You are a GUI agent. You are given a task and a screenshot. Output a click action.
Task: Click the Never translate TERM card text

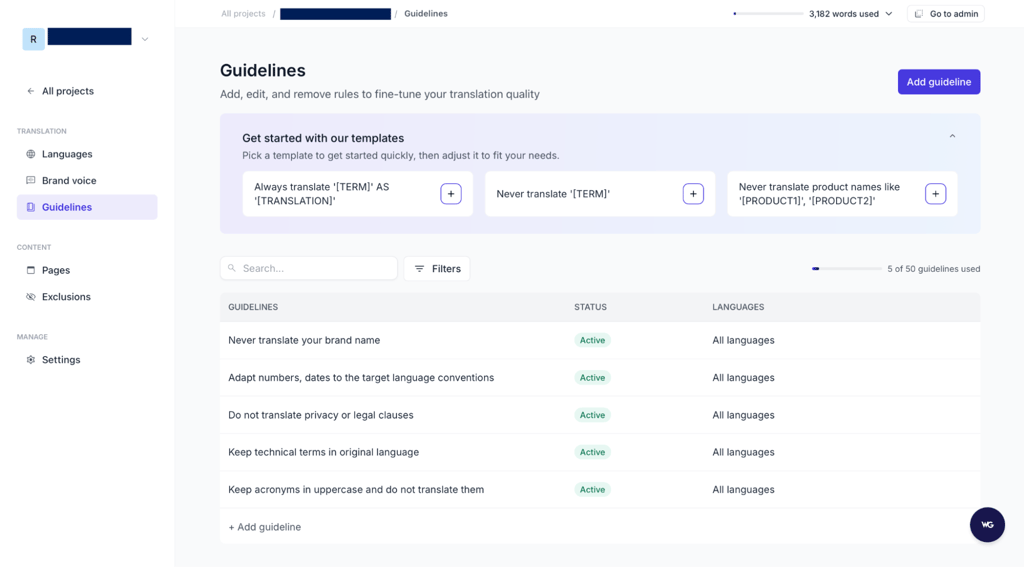[553, 194]
